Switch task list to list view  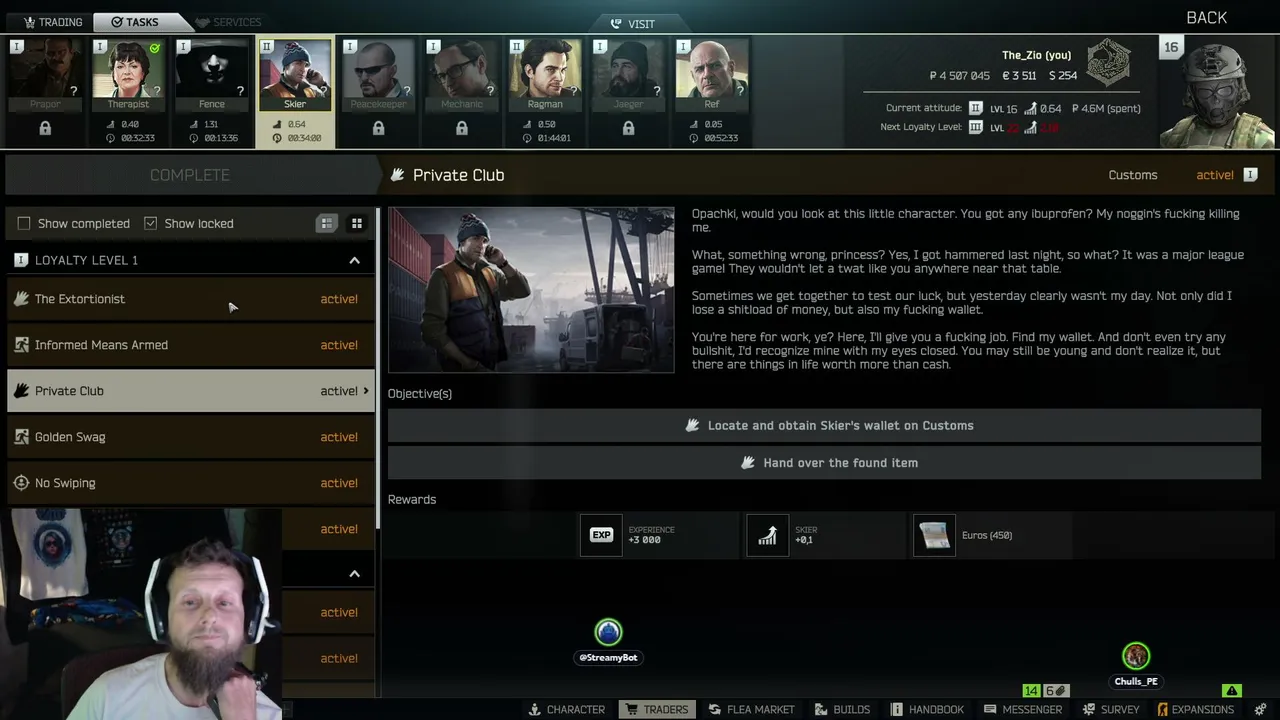(x=327, y=223)
